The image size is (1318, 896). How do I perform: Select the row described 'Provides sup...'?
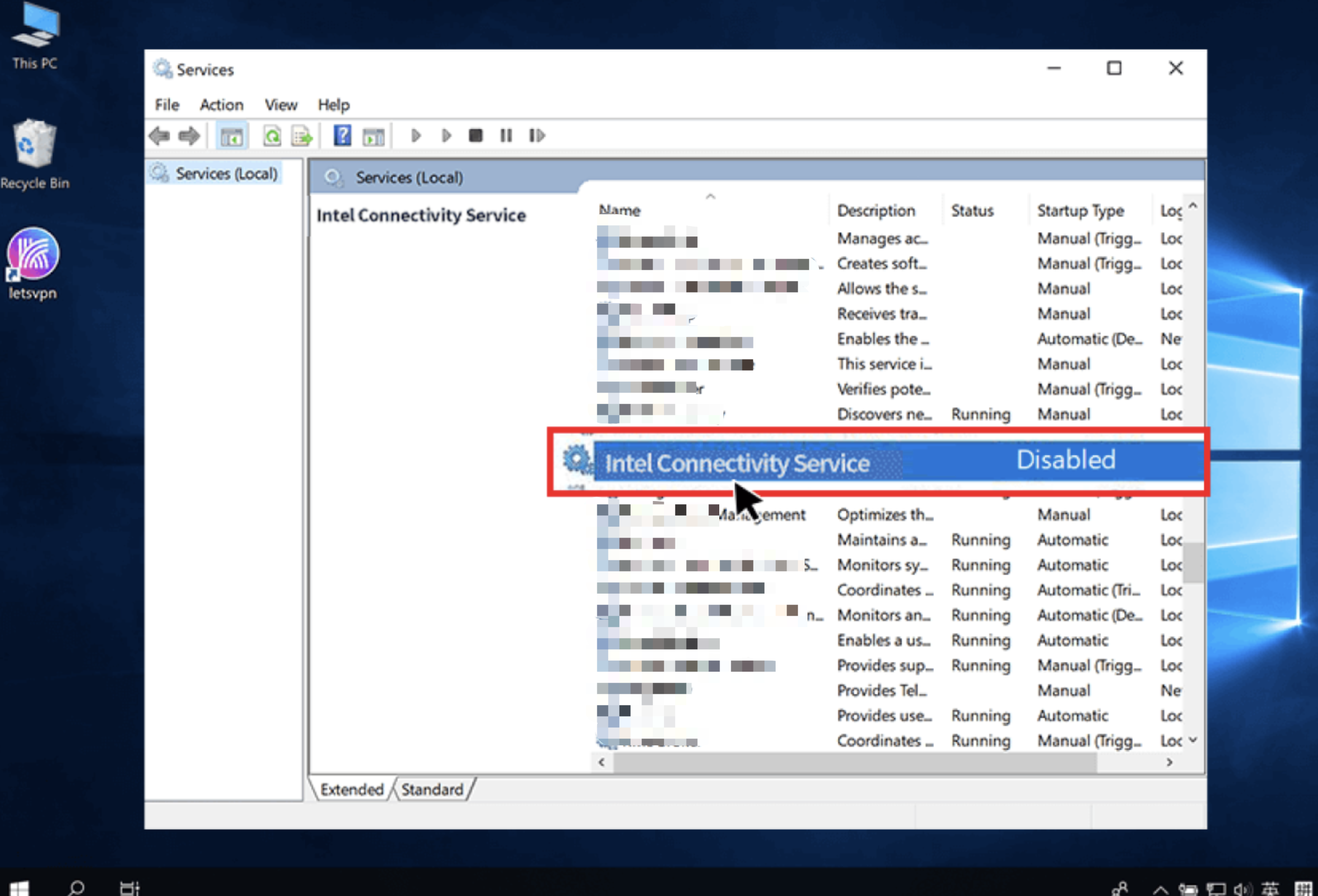tap(889, 665)
